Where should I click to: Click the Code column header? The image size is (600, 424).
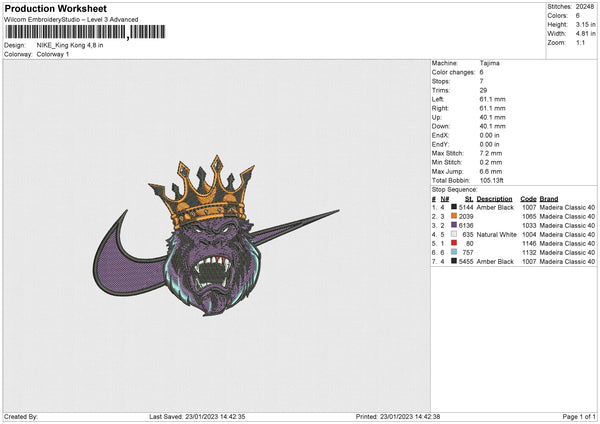(528, 199)
